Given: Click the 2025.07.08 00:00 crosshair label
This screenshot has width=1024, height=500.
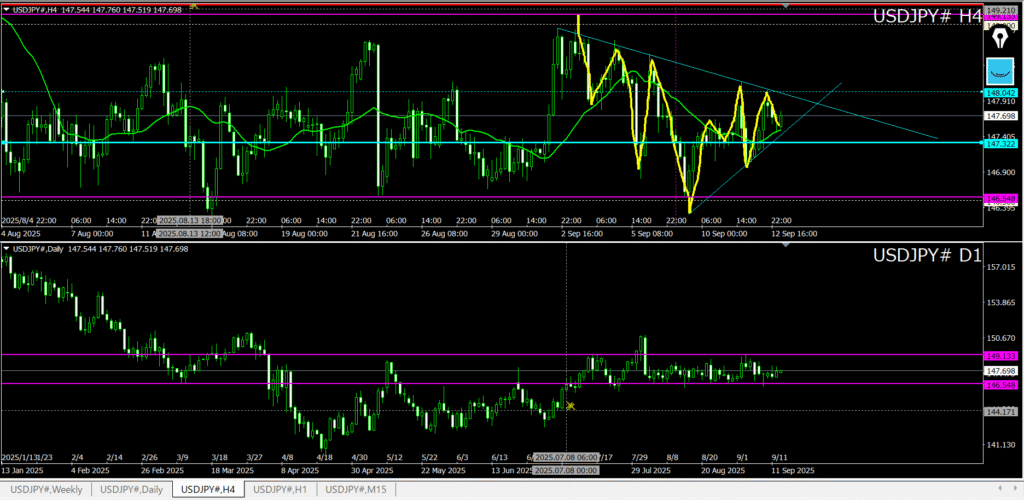Looking at the screenshot, I should [x=566, y=470].
